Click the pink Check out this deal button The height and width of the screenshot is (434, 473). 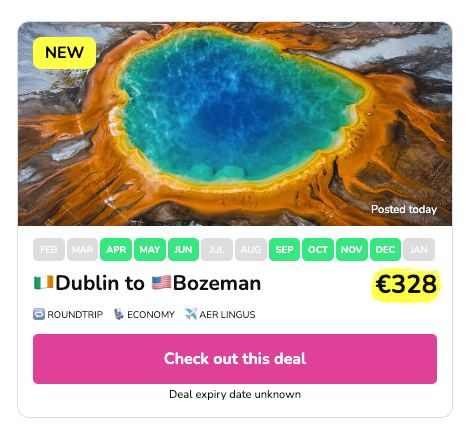point(235,359)
